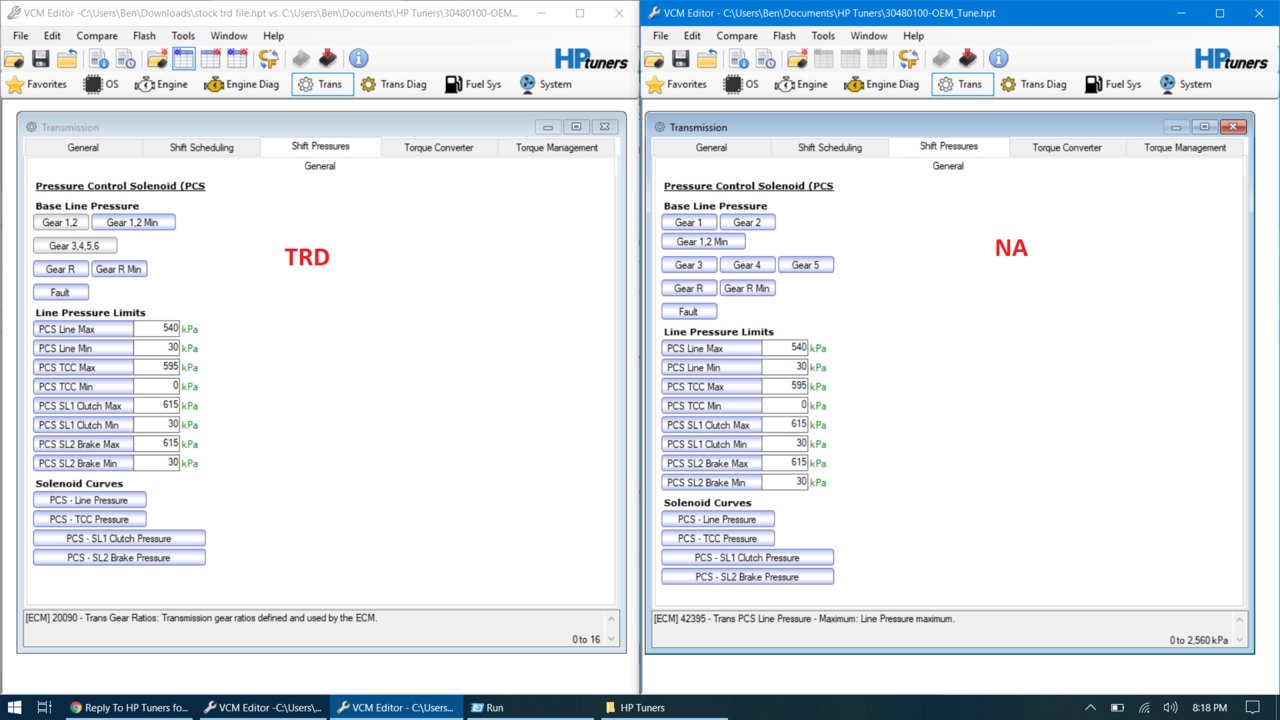Open Run dialog from taskbar
This screenshot has width=1280, height=720.
(487, 707)
